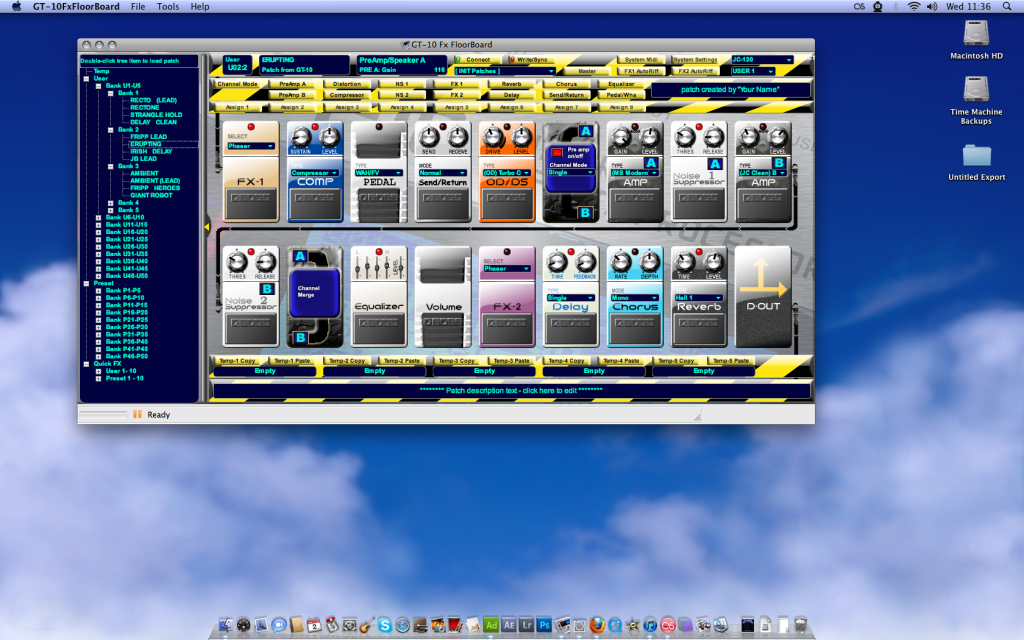Click the OD/DS pedal footswitch
The image size is (1024, 640).
point(507,204)
